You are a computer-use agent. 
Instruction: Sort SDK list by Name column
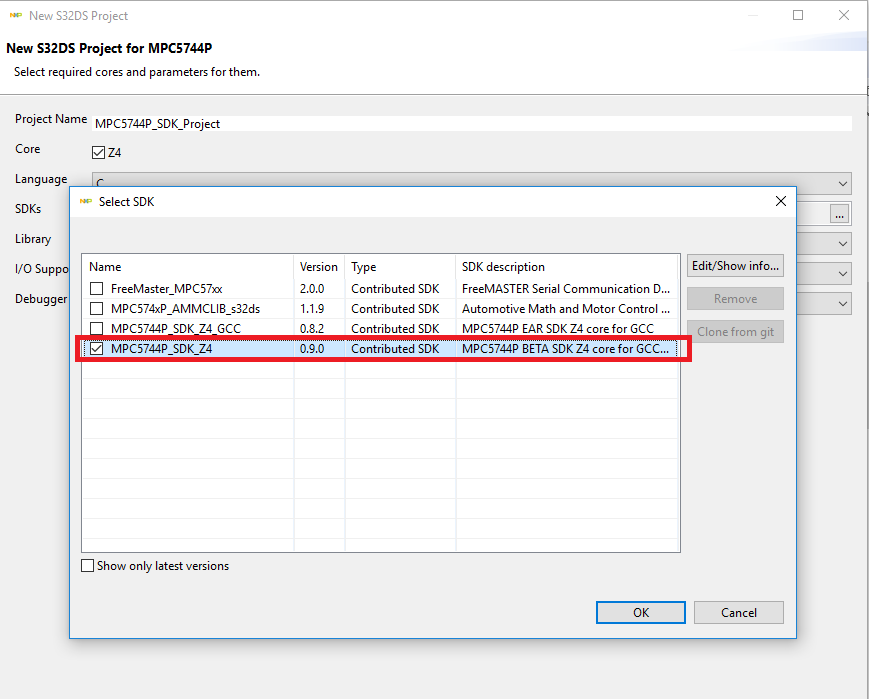188,267
